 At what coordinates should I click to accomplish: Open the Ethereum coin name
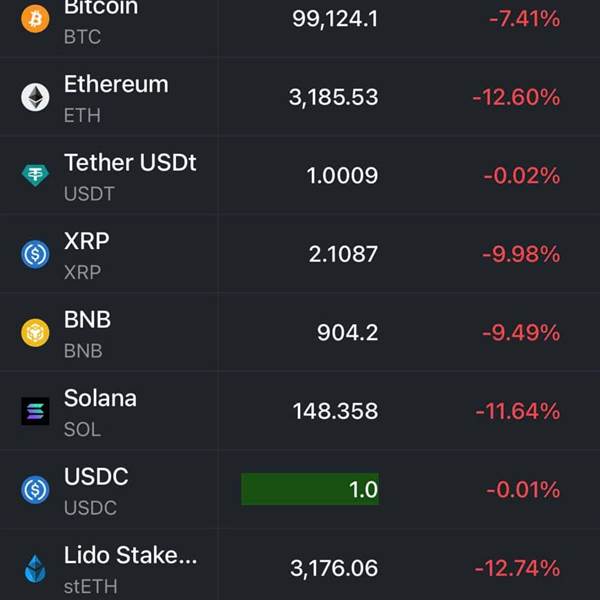116,85
